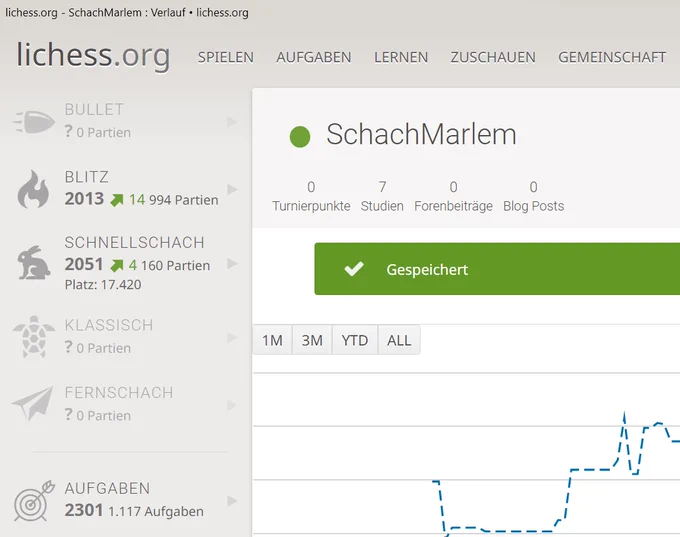Open the GEMEINSCHAFT menu
This screenshot has width=680, height=537.
[x=612, y=57]
